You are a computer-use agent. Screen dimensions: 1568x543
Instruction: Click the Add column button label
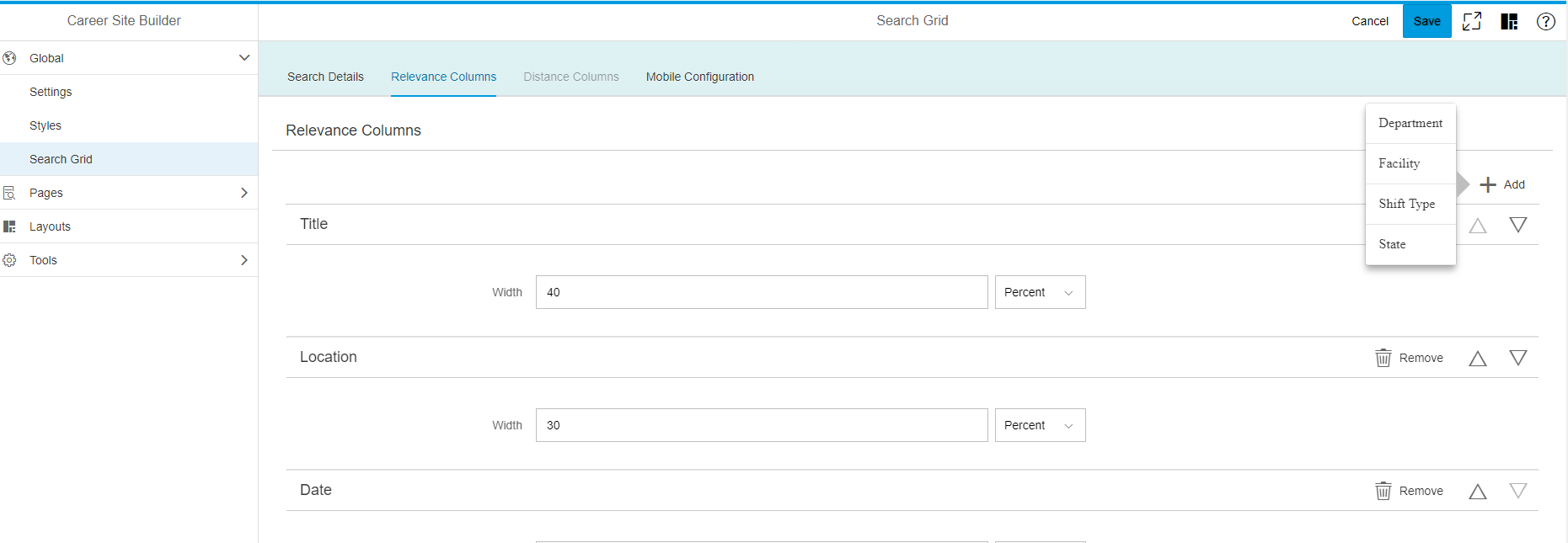click(x=1514, y=184)
